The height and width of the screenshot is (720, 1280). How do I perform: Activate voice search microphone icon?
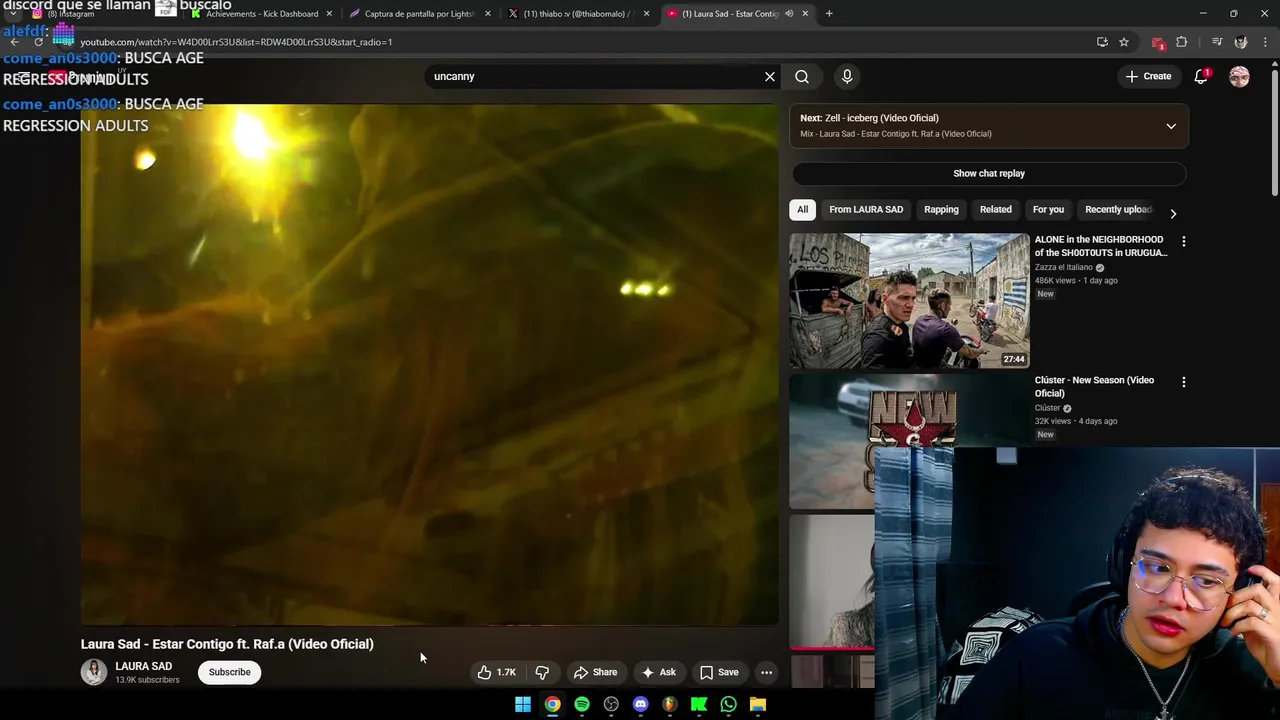(x=847, y=76)
